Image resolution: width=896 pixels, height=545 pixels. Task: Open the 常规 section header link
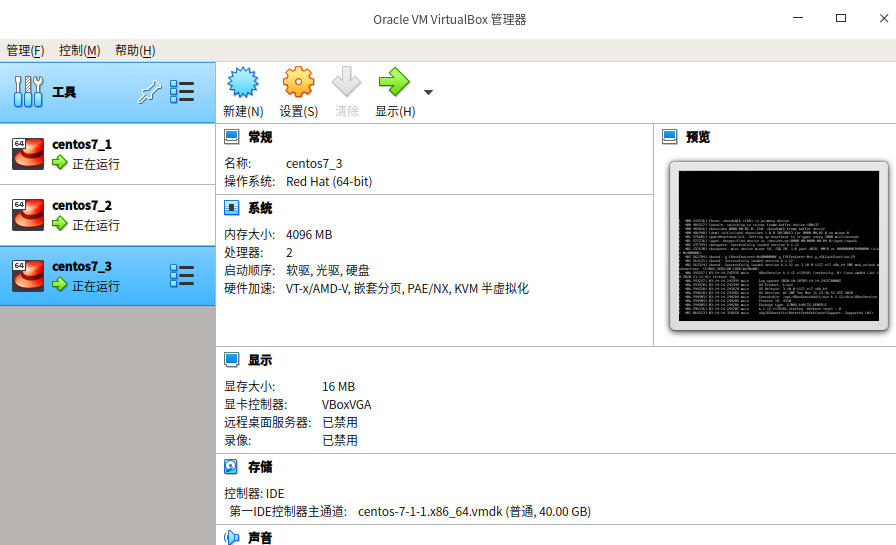pos(260,137)
